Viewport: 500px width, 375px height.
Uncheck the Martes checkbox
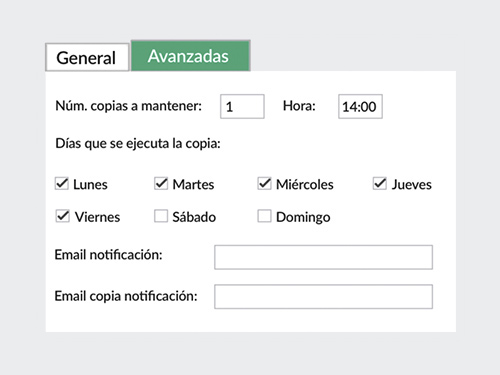161,184
